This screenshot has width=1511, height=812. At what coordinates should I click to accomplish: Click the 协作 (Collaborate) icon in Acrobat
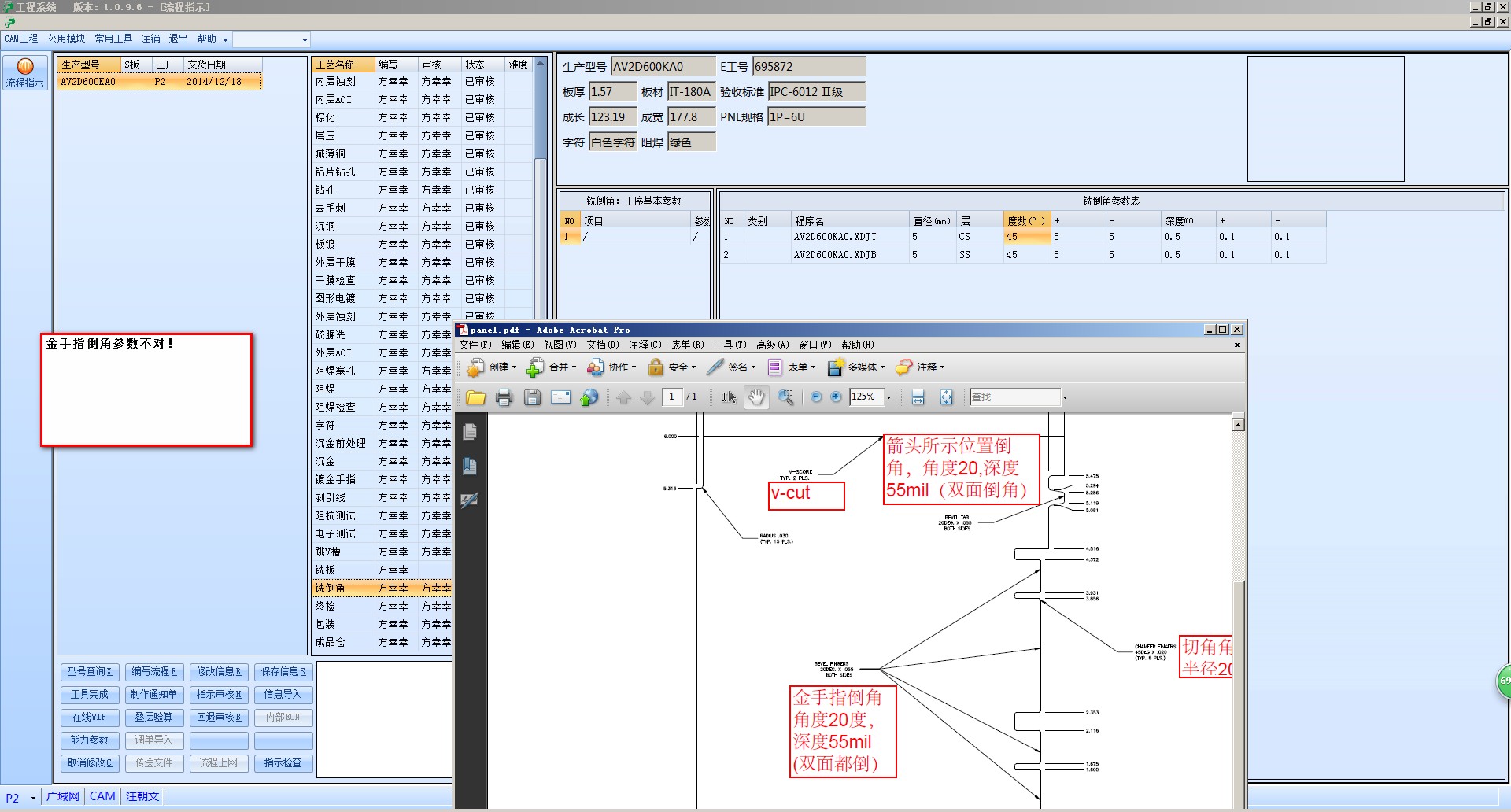[595, 367]
